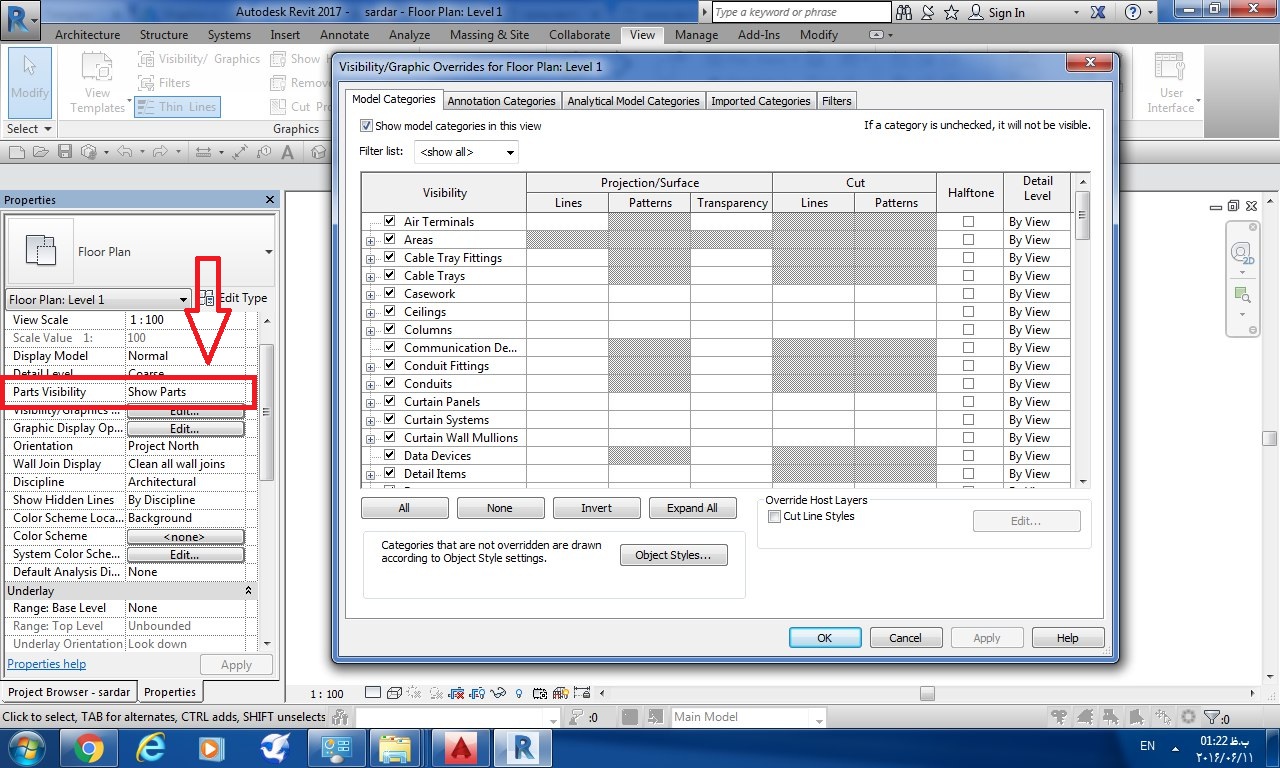Expand the Cable Trays category tree node

(370, 276)
